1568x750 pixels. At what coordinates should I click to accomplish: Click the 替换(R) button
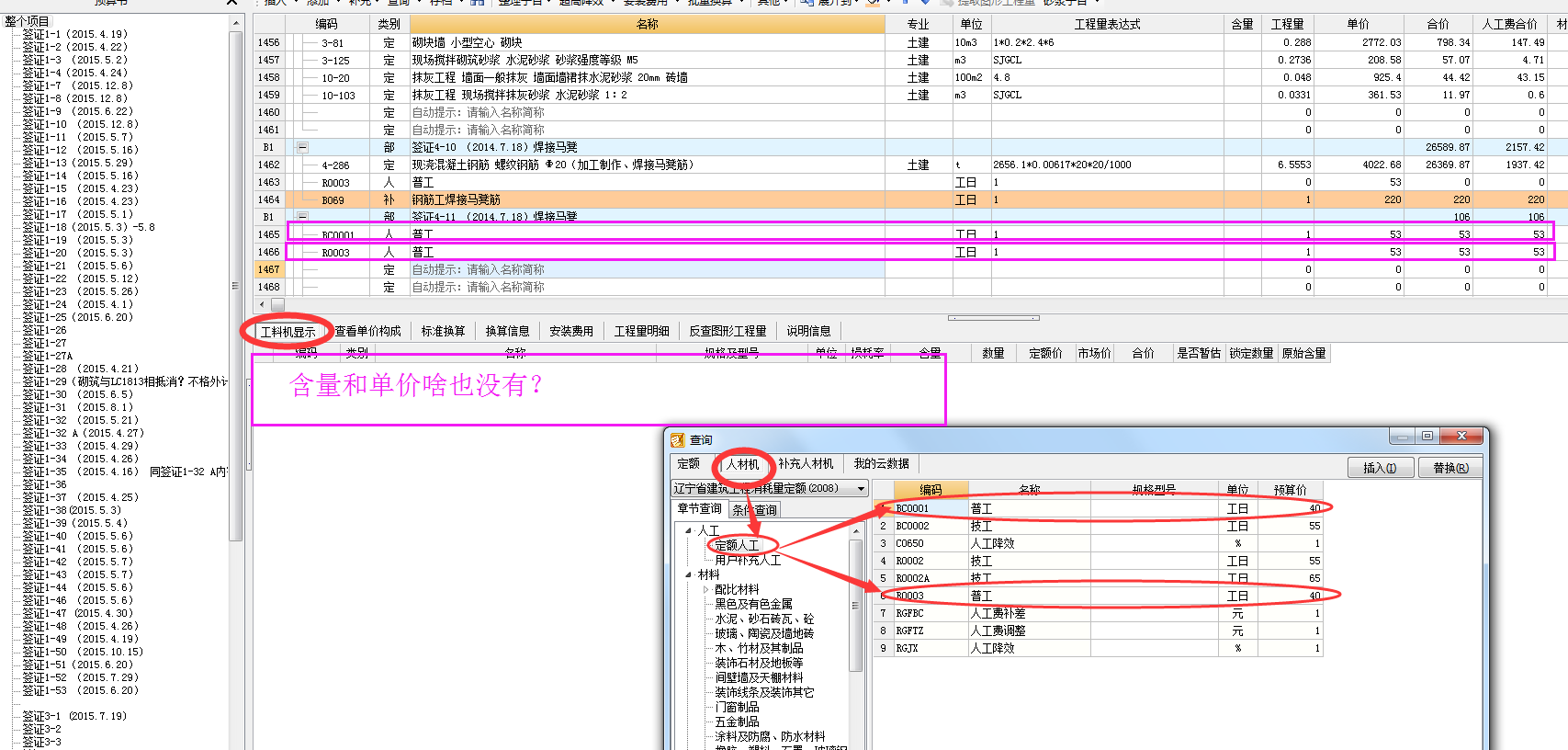pos(1450,468)
